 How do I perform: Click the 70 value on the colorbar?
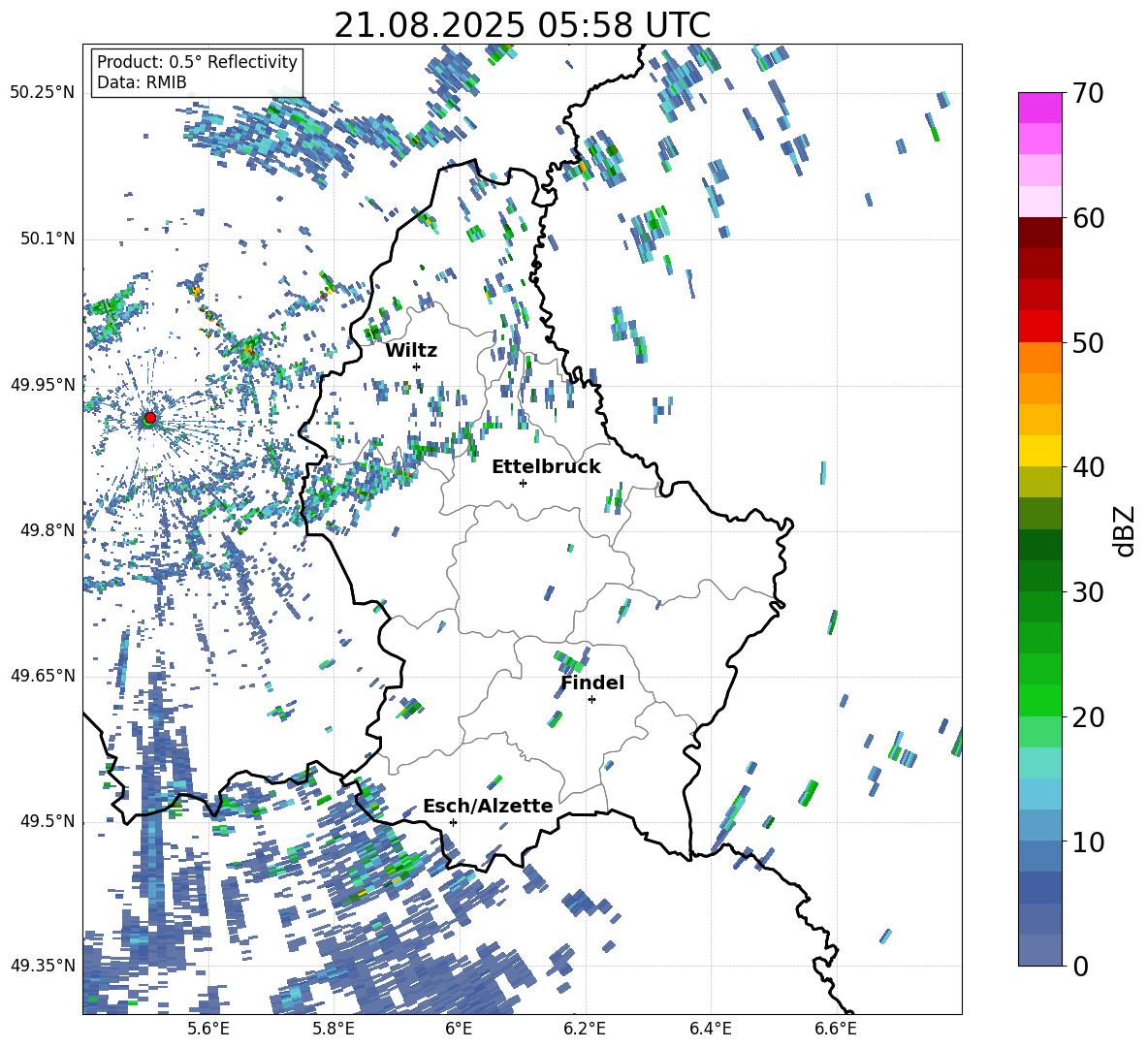pos(1088,94)
